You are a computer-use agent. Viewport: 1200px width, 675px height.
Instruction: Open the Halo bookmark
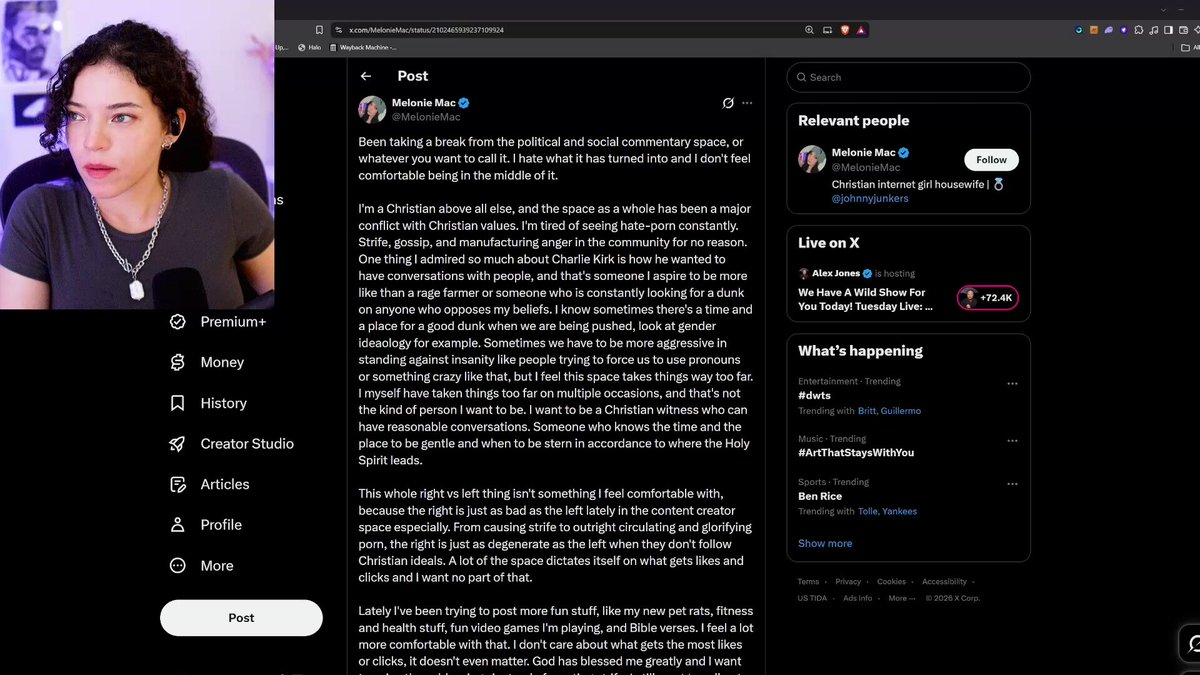click(x=310, y=47)
